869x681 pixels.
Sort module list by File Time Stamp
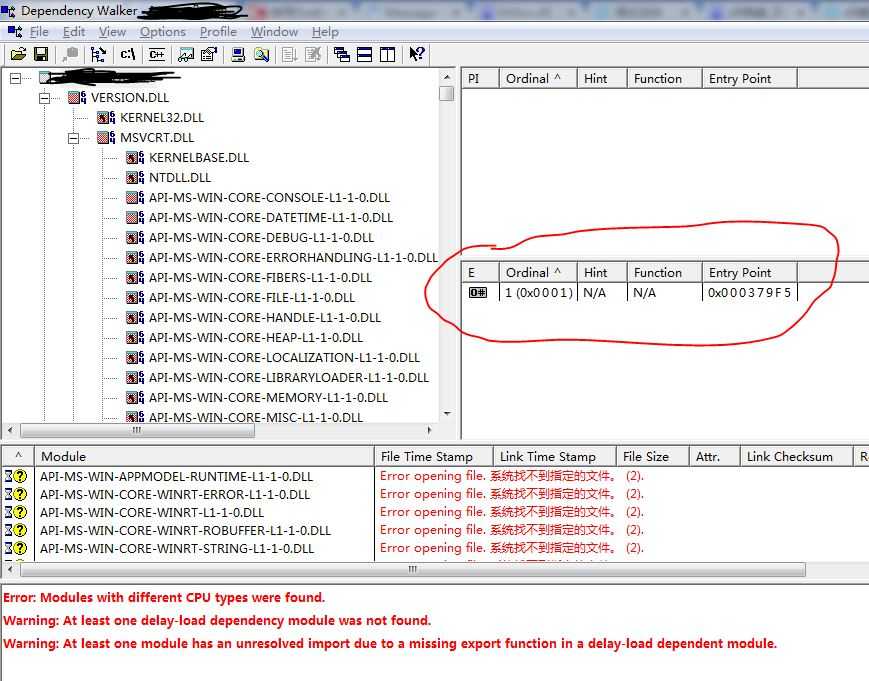pyautogui.click(x=434, y=457)
